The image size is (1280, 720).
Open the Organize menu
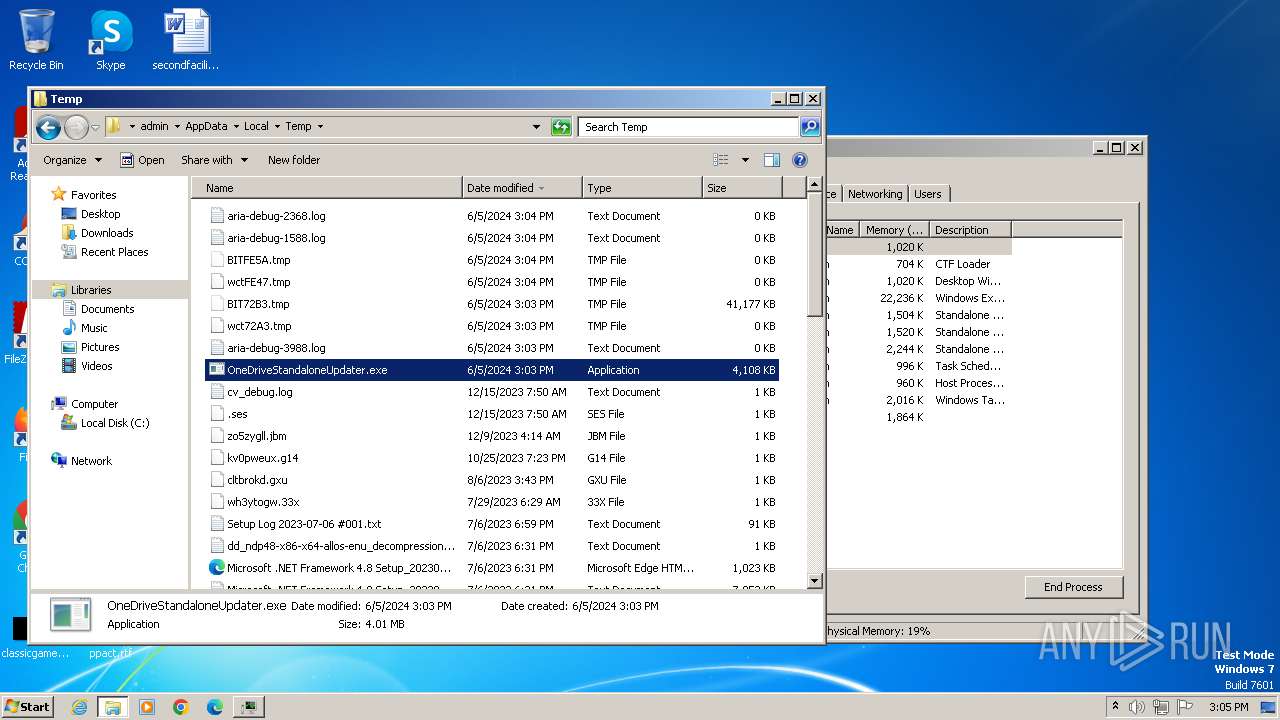click(73, 160)
